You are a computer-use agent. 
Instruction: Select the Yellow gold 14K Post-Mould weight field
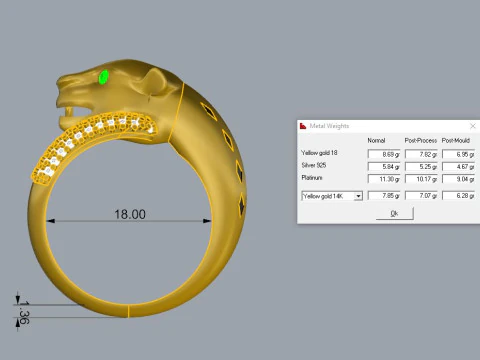tap(459, 196)
